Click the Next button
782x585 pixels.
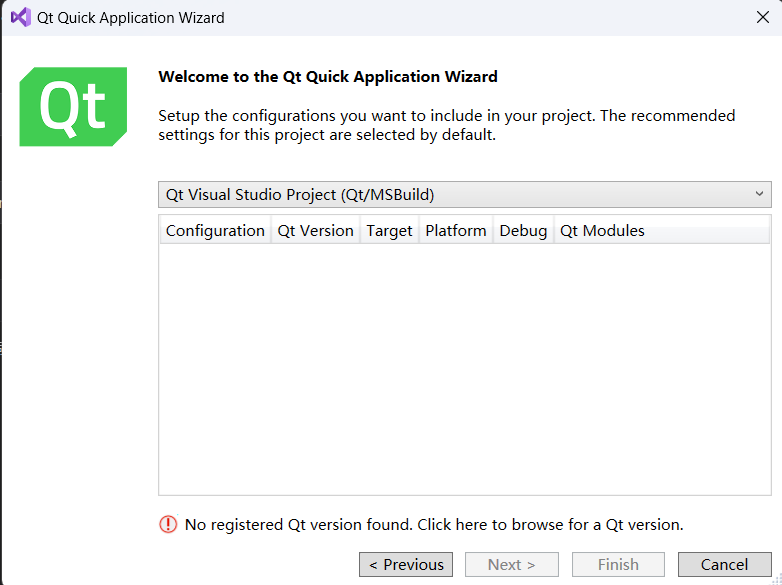[x=511, y=565]
